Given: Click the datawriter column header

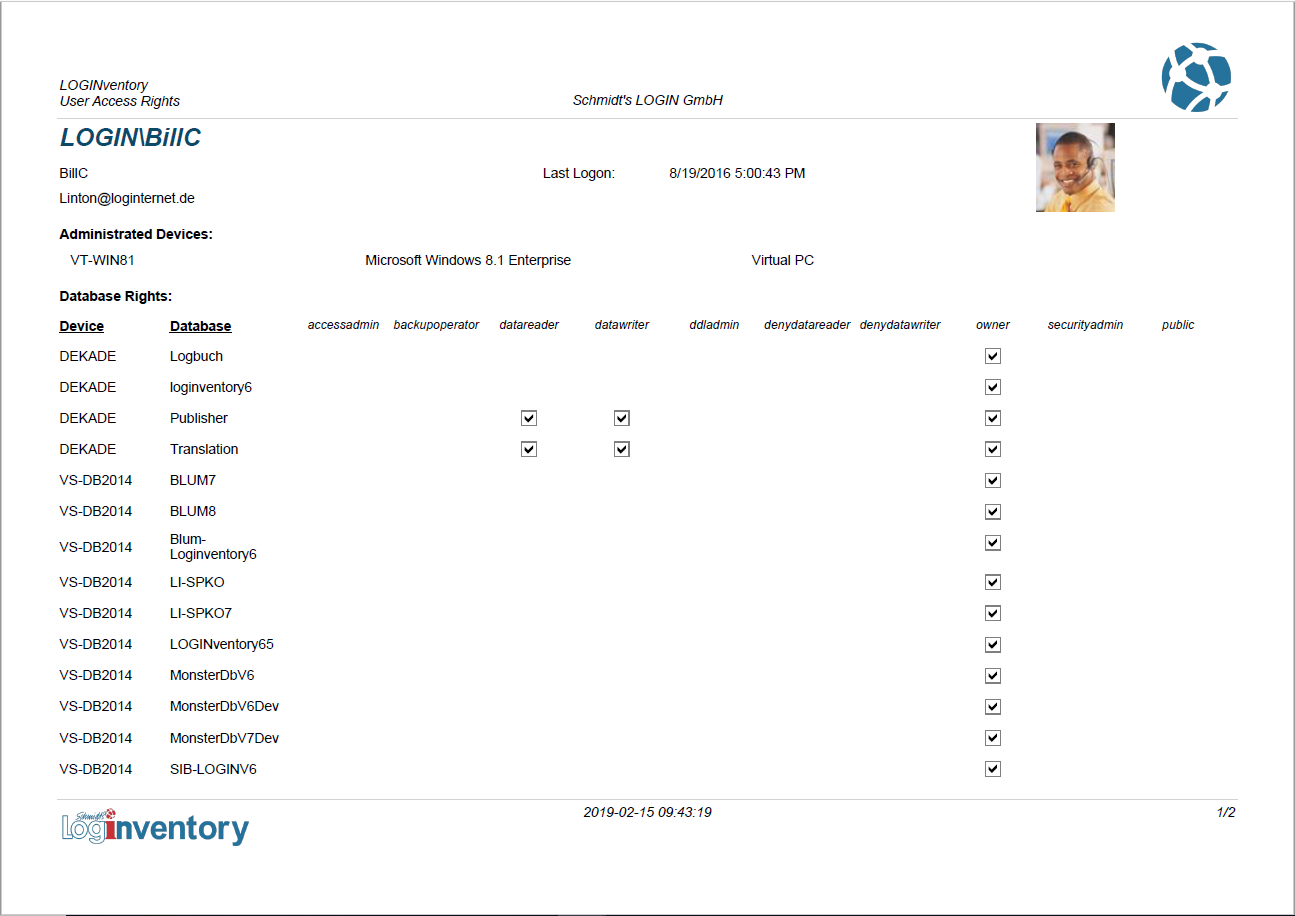Looking at the screenshot, I should (622, 325).
